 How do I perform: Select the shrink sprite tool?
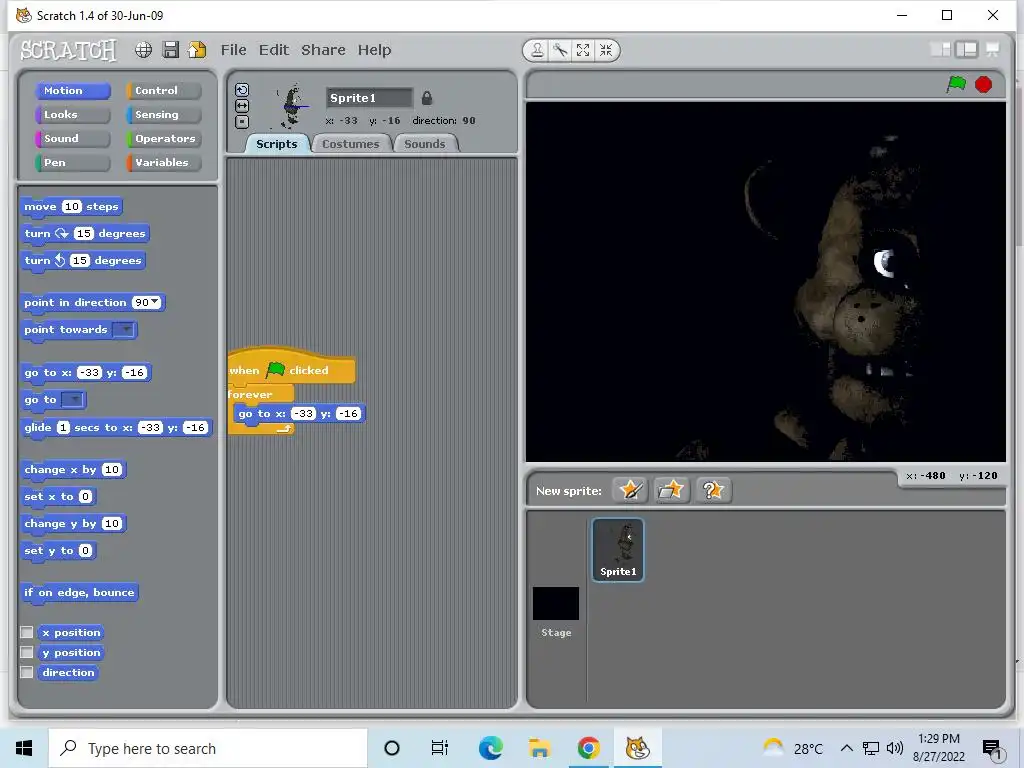point(606,50)
